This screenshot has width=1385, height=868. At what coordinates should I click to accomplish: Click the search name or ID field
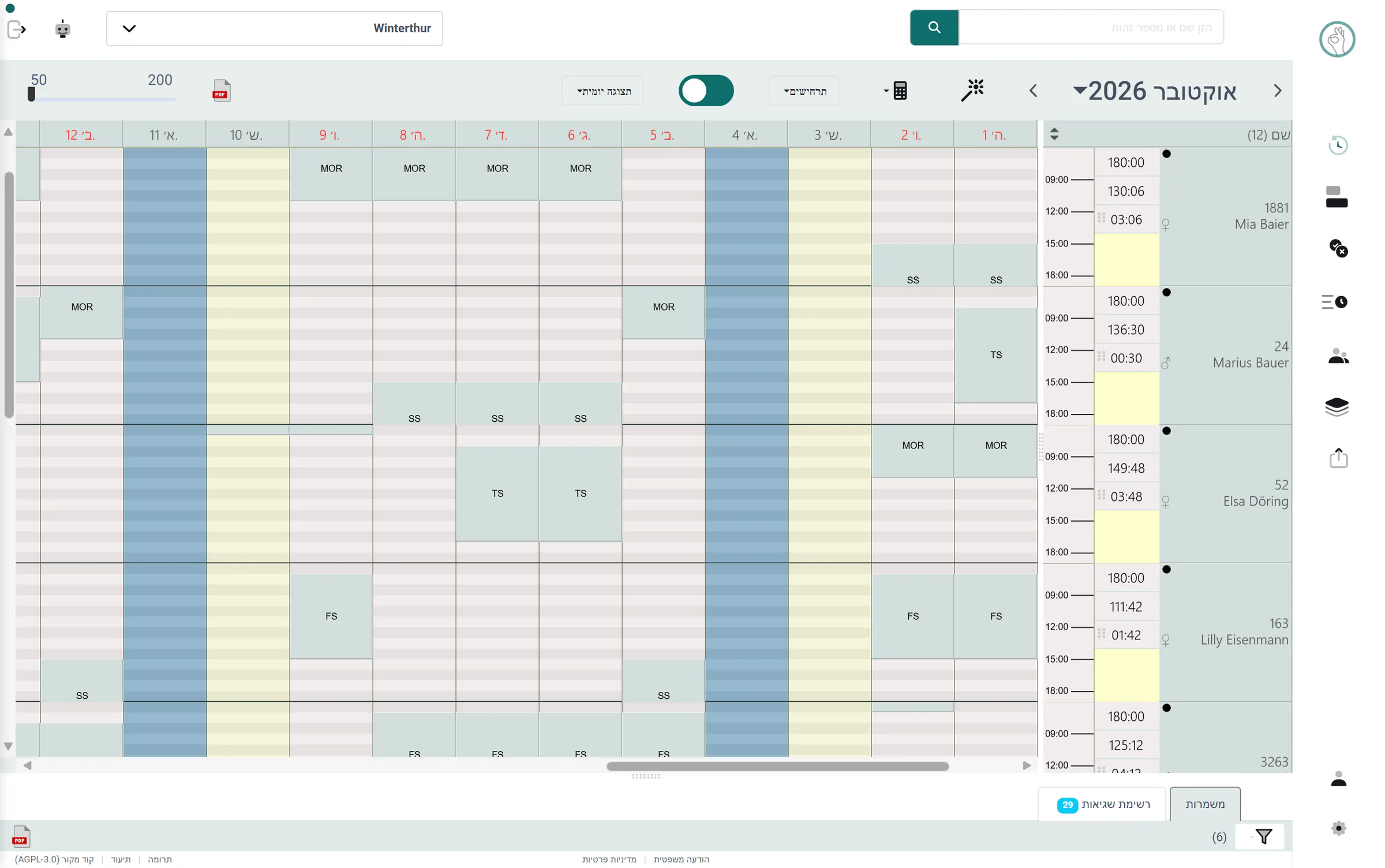click(x=1091, y=27)
